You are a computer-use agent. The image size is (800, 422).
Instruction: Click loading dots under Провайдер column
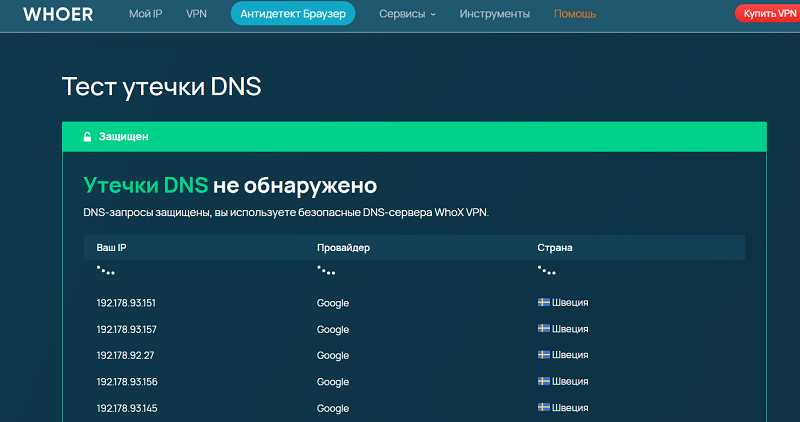326,271
